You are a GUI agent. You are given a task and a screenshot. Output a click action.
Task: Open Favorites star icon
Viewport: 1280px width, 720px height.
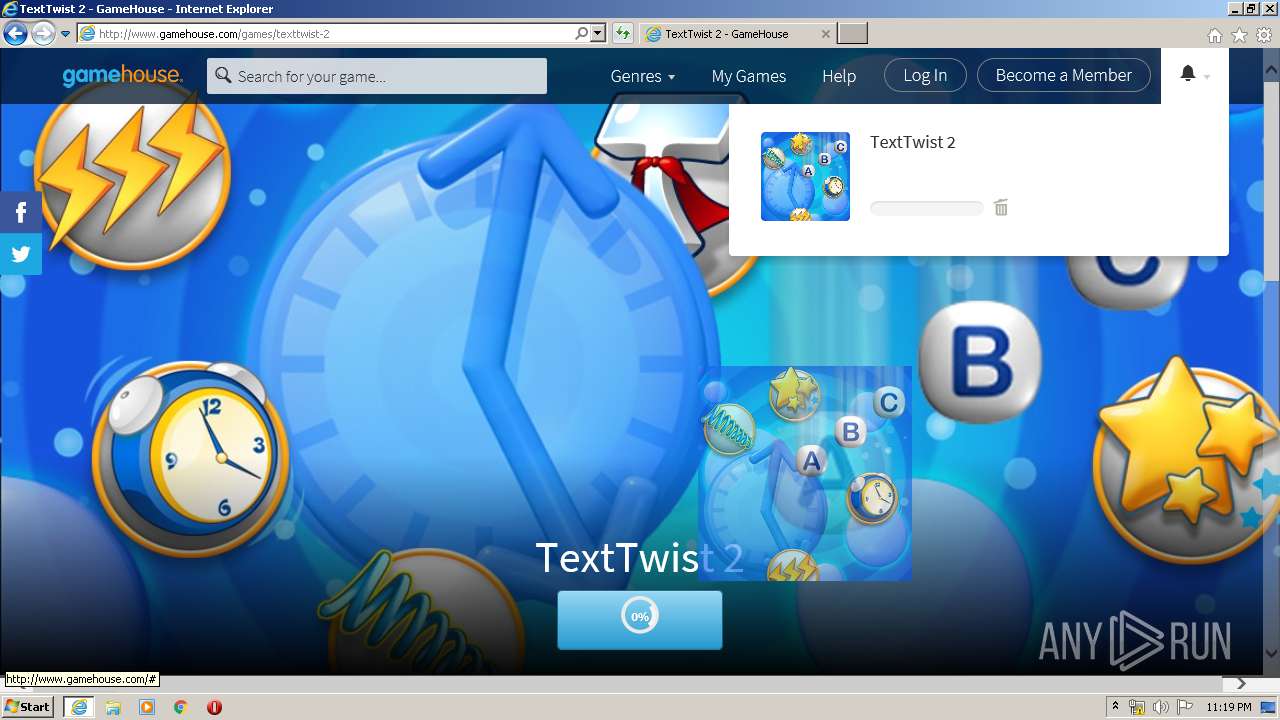(1239, 35)
